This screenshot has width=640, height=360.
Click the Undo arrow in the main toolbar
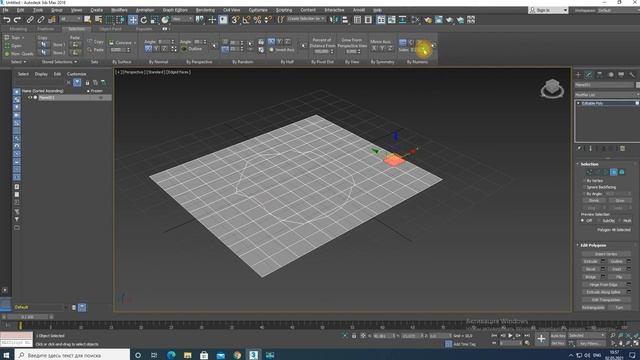coord(7,20)
